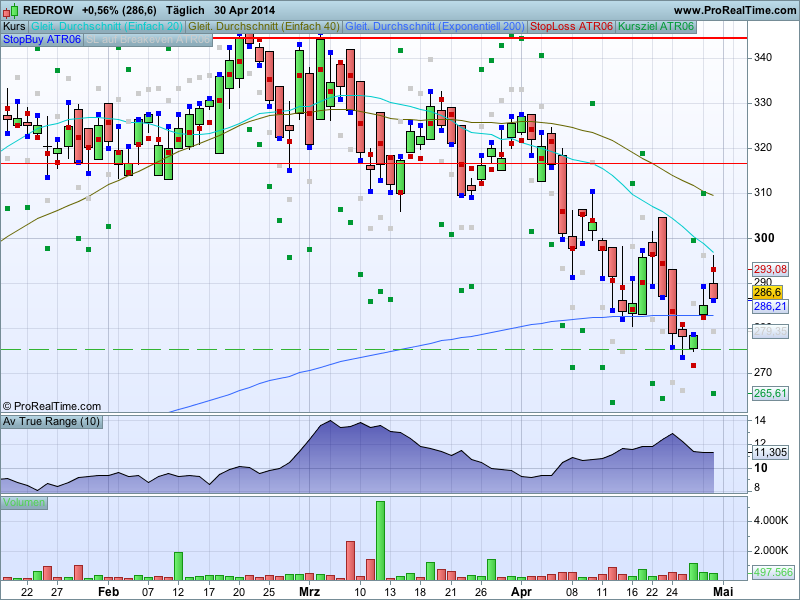Click the candlestick chart icon beside REDROW
Image resolution: width=800 pixels, height=600 pixels.
point(11,9)
